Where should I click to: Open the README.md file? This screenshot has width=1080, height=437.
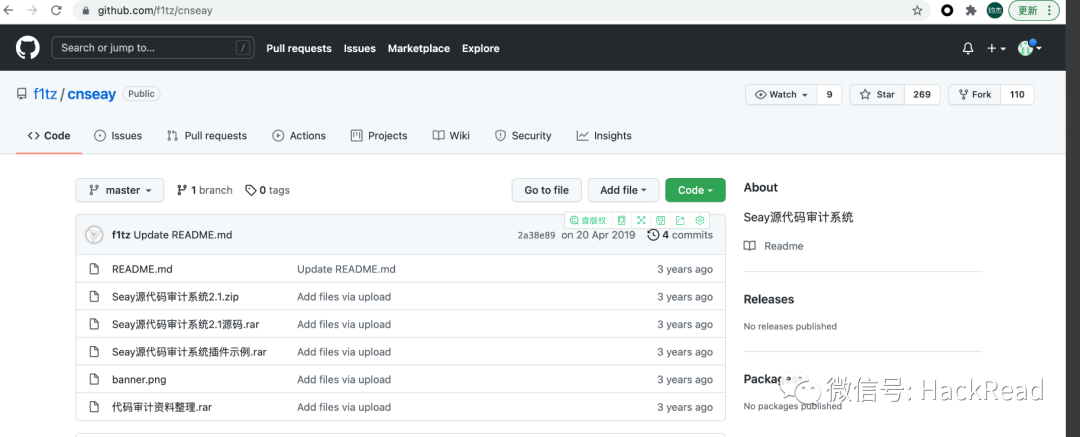point(142,270)
